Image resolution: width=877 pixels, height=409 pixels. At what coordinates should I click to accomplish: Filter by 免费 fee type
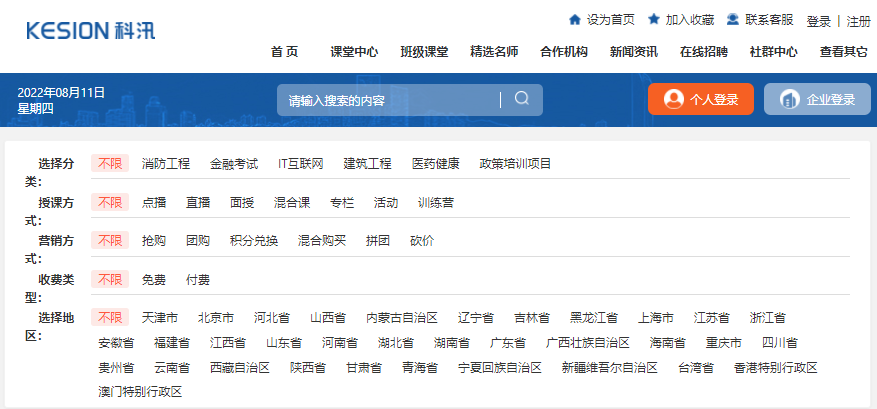click(x=154, y=280)
